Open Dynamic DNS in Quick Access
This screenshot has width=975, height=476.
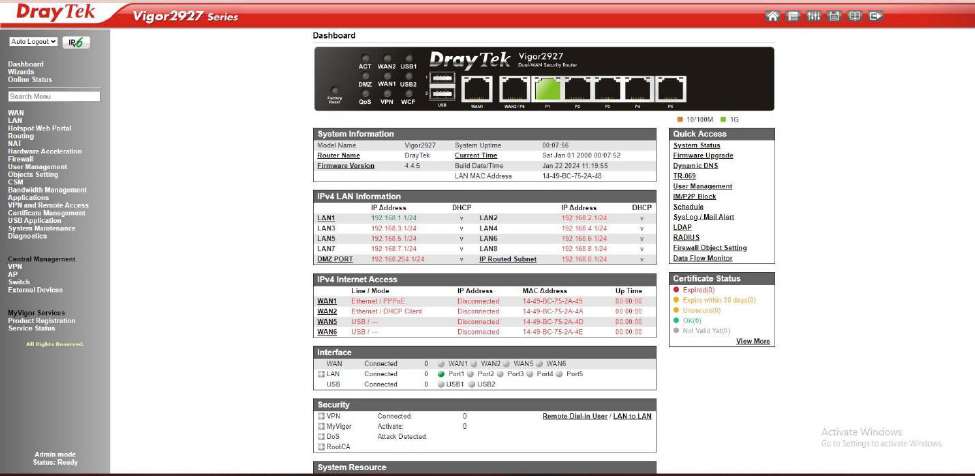click(695, 166)
